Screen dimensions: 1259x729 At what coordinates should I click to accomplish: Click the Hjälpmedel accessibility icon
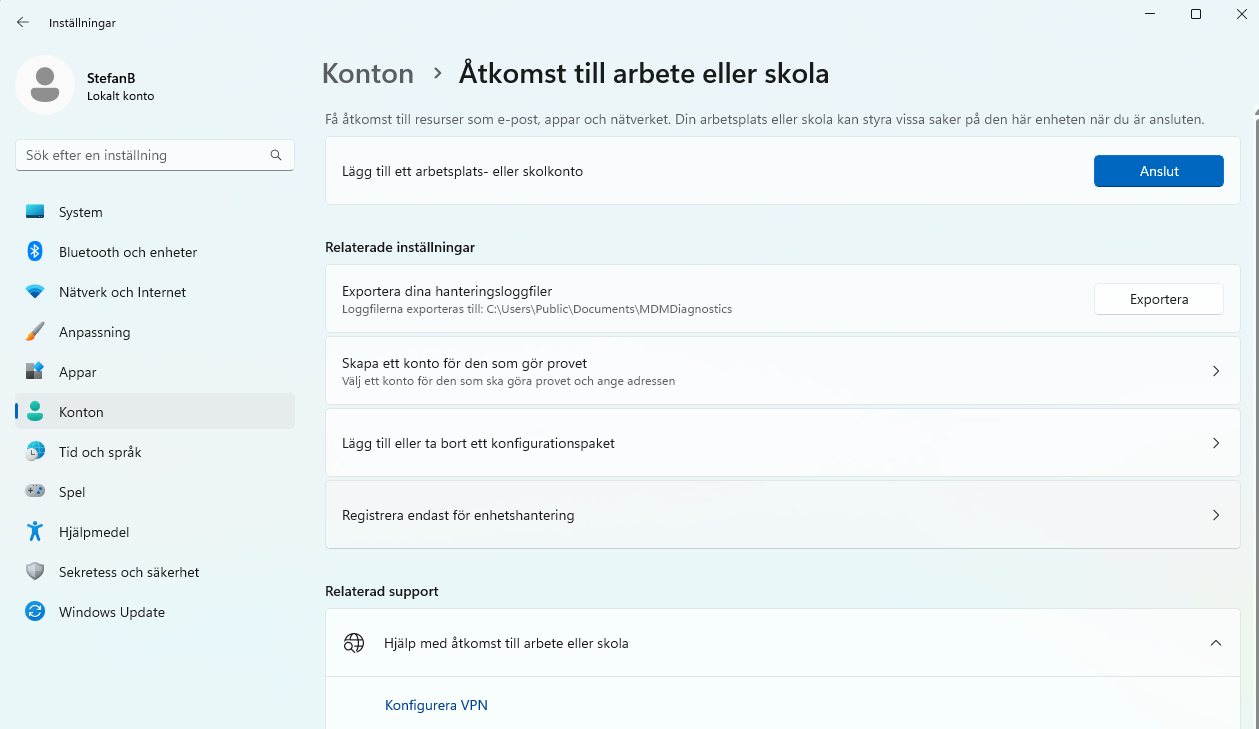point(35,532)
